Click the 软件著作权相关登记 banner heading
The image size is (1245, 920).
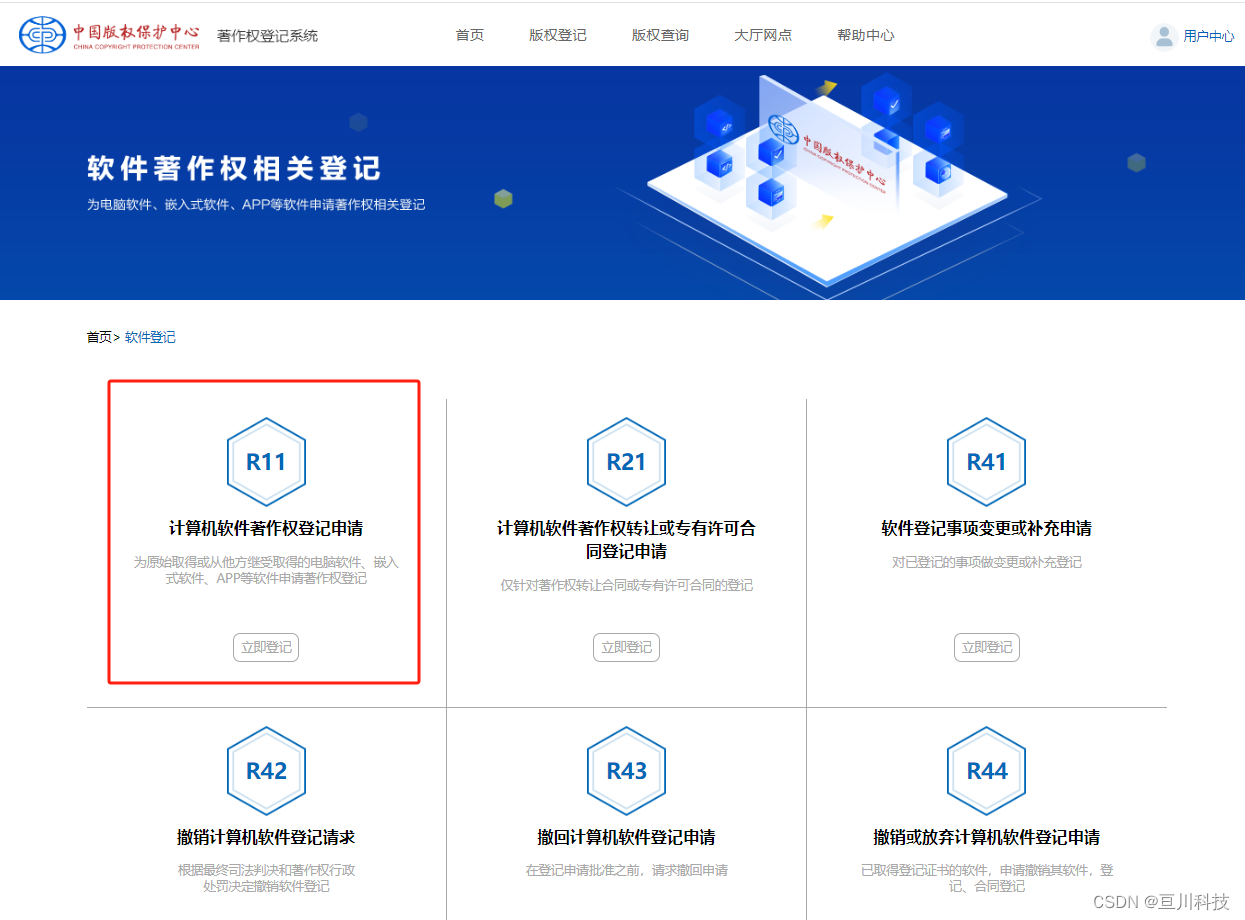[234, 168]
